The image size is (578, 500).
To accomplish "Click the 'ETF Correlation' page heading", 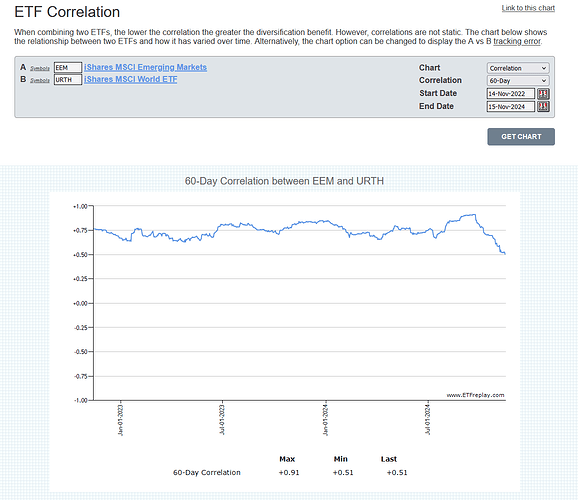I will click(67, 12).
